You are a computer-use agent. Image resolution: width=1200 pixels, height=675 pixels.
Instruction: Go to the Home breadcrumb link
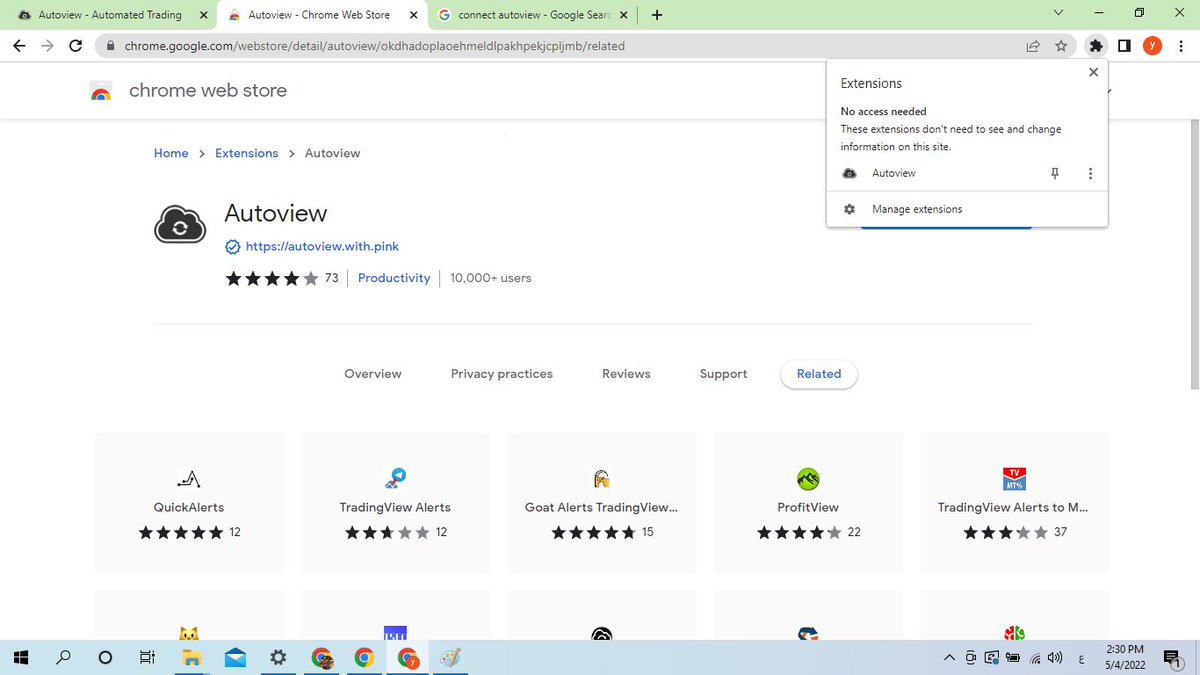(x=171, y=153)
